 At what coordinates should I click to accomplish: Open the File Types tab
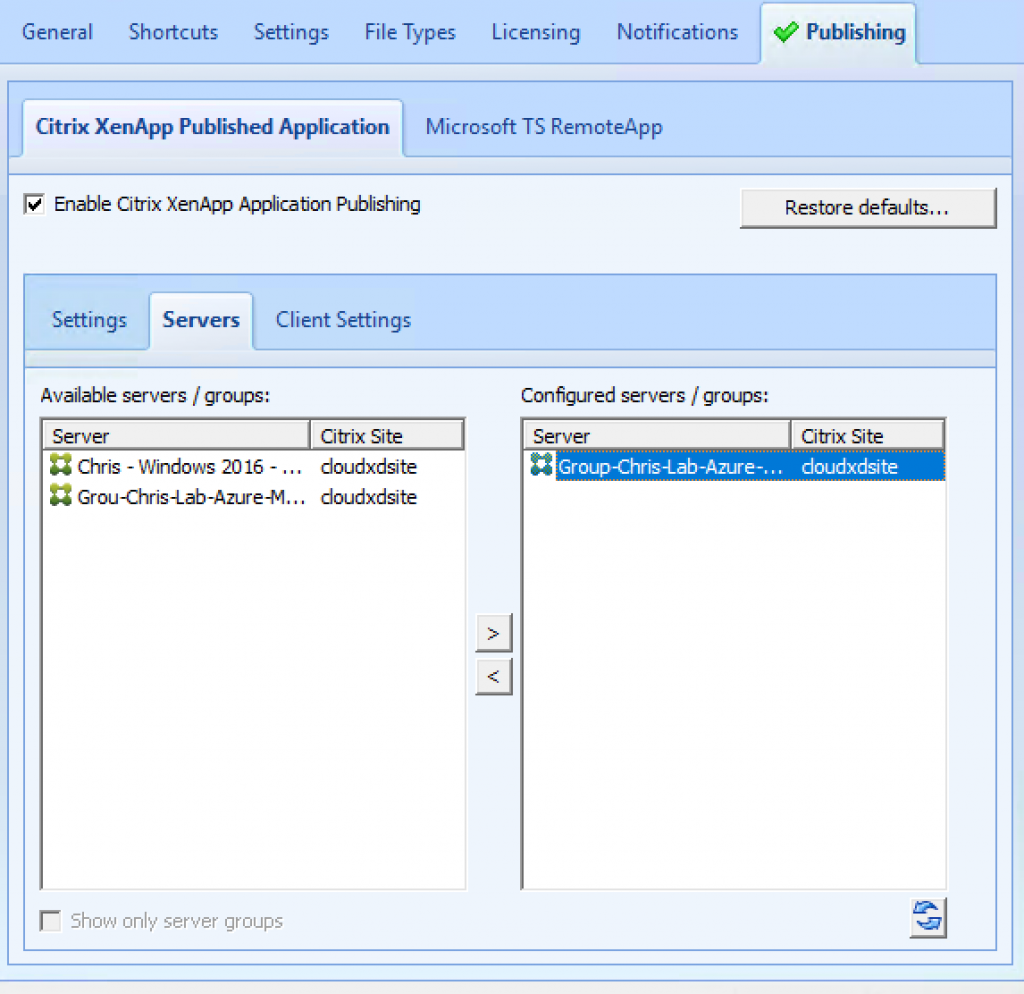click(x=410, y=32)
